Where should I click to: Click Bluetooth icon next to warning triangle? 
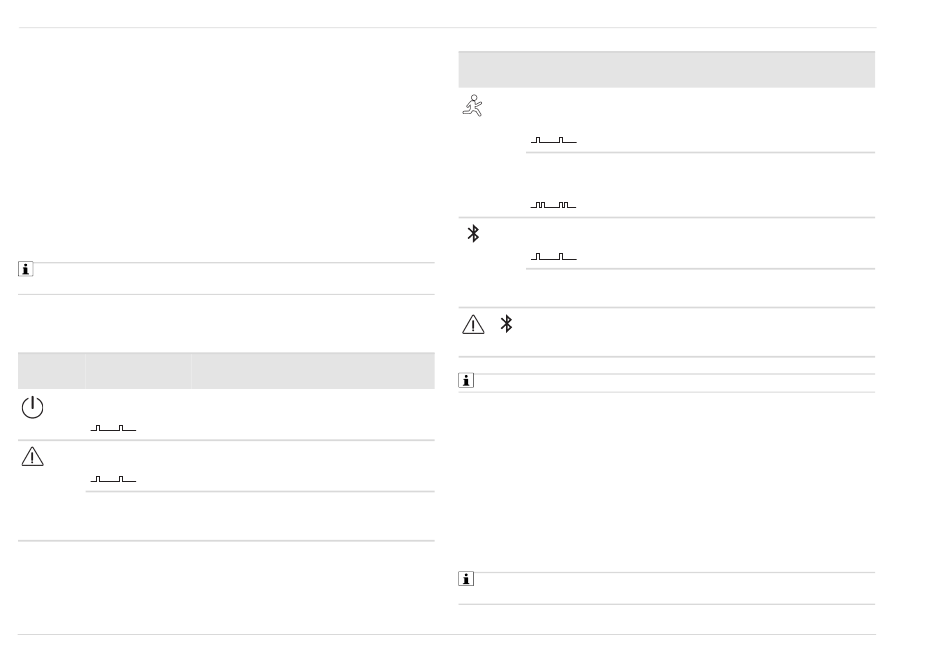[x=507, y=324]
